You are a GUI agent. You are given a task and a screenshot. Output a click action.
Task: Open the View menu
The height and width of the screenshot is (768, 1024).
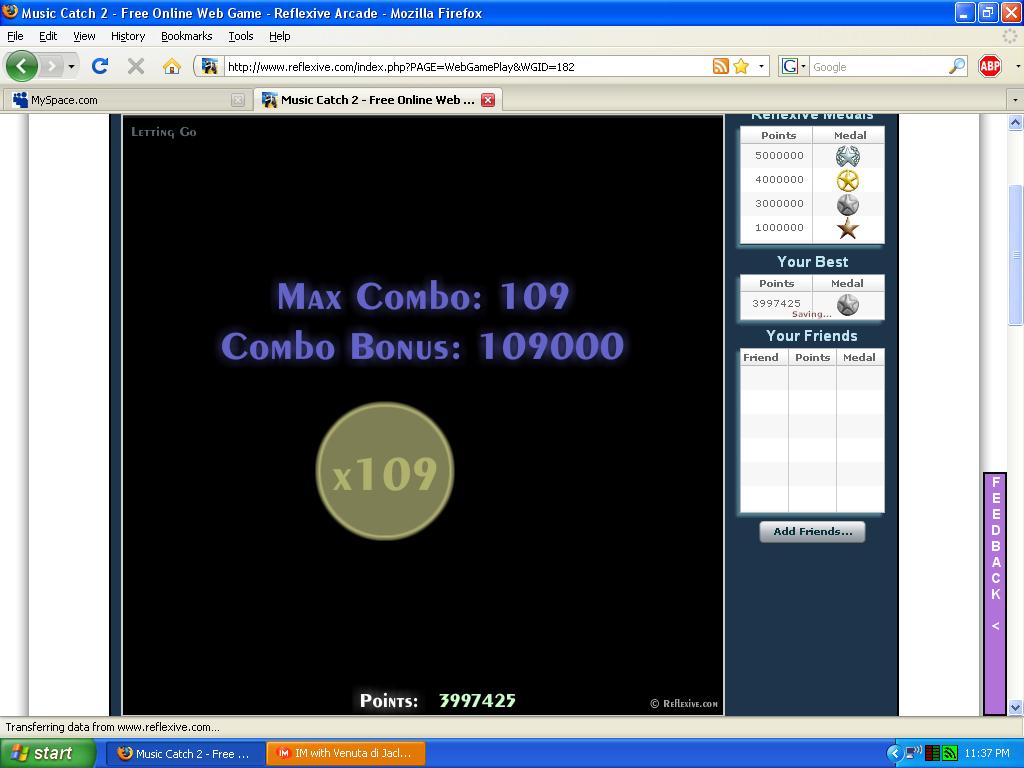[84, 36]
